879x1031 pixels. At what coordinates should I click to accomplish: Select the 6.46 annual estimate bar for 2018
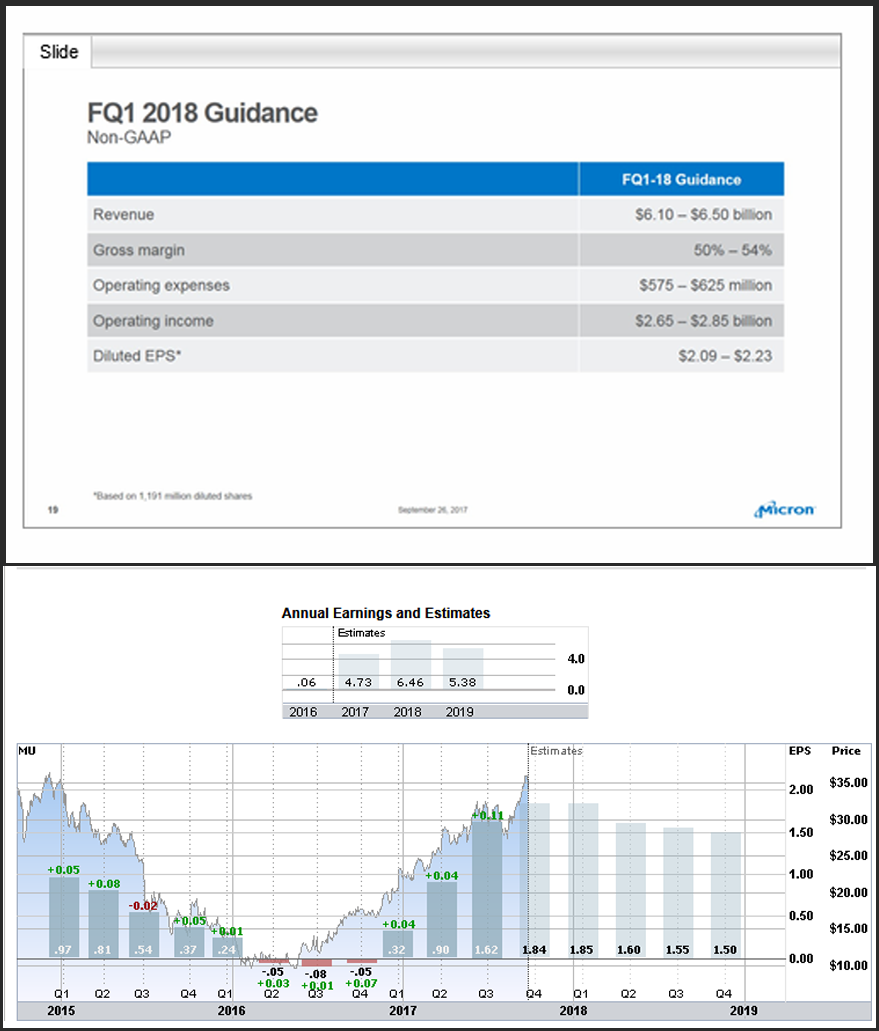click(x=411, y=665)
